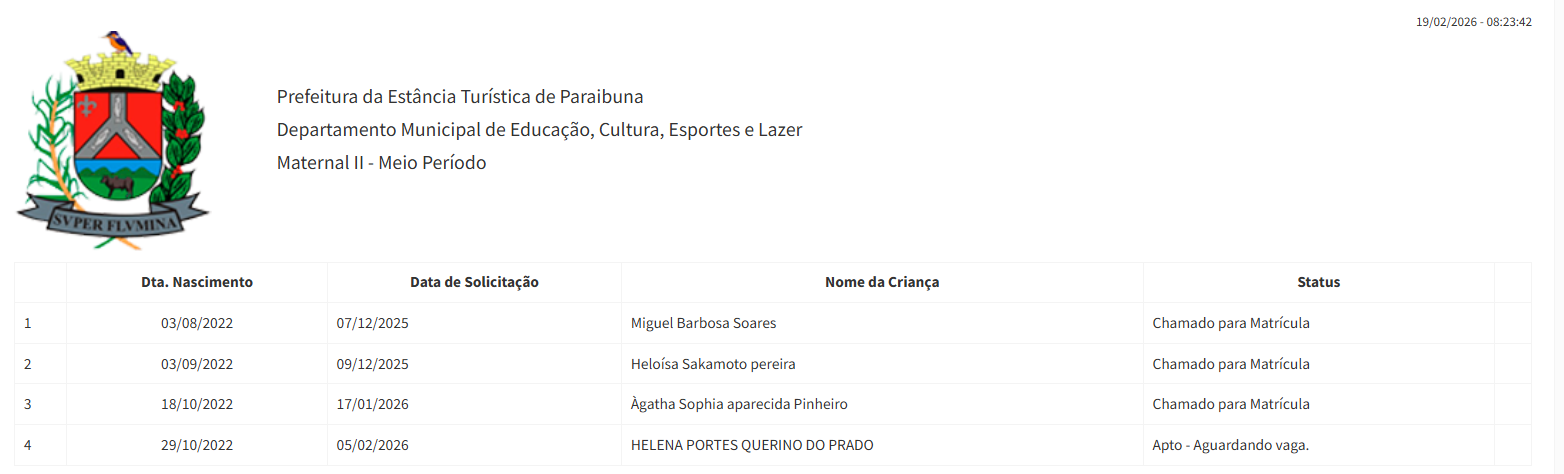Click the Status column header
This screenshot has width=1564, height=474.
[x=1318, y=282]
